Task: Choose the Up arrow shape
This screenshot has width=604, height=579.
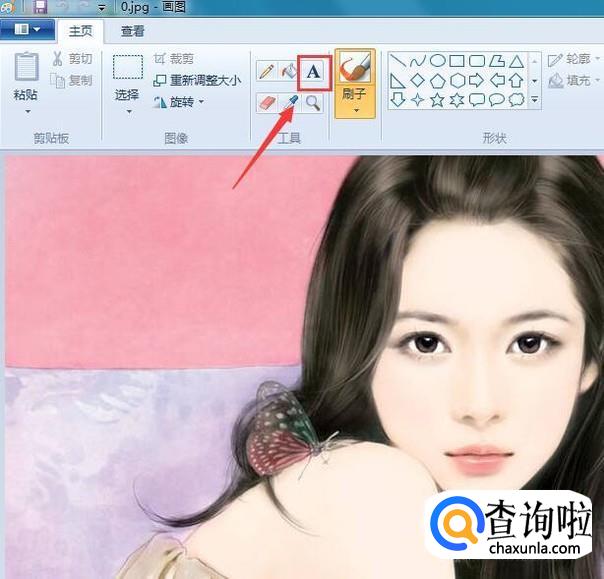Action: click(516, 81)
